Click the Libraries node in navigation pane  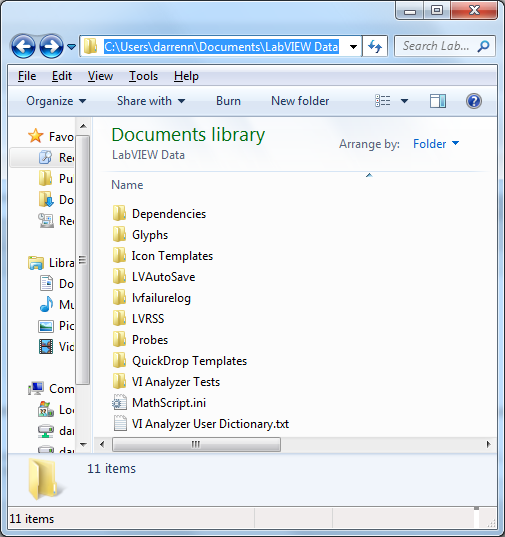(x=51, y=263)
